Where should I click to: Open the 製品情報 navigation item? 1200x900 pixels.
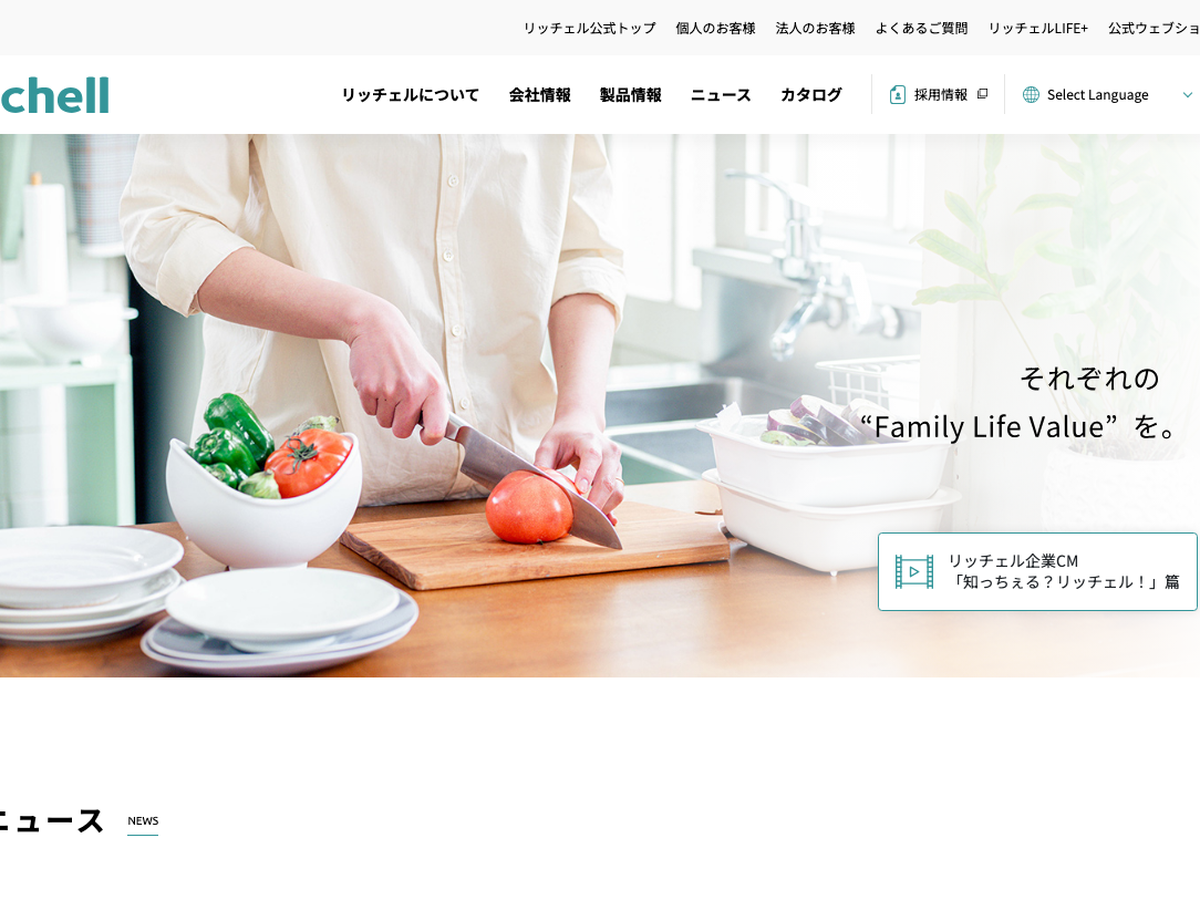click(x=631, y=95)
